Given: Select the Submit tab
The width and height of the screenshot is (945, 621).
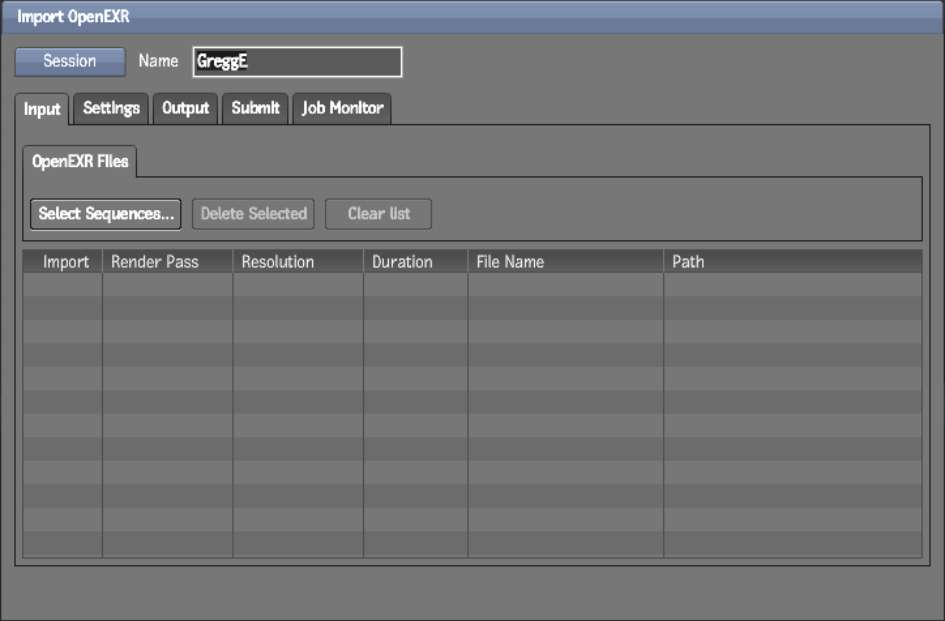Looking at the screenshot, I should [x=255, y=108].
